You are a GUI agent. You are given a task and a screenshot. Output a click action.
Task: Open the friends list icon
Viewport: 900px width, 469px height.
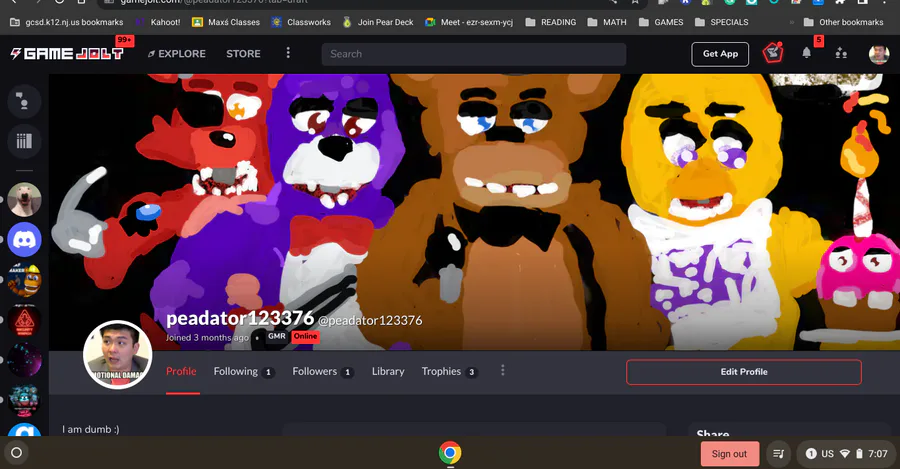[841, 53]
